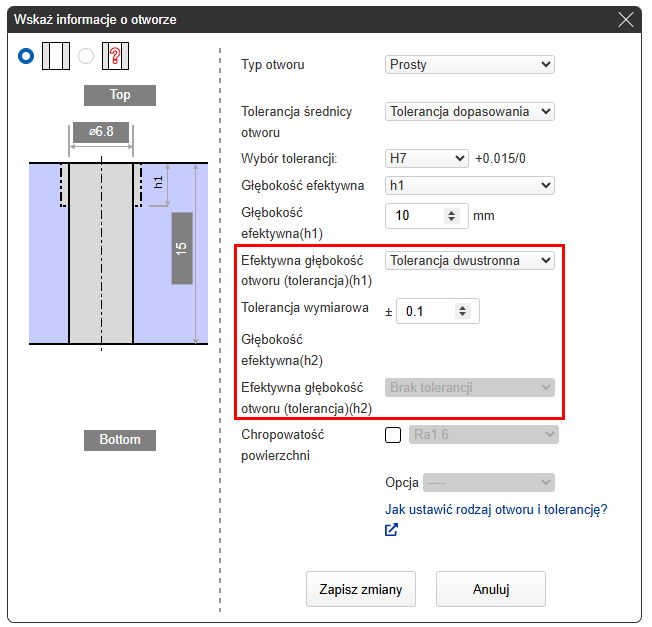Click the Anuluj button
This screenshot has height=627, width=652.
[x=491, y=589]
